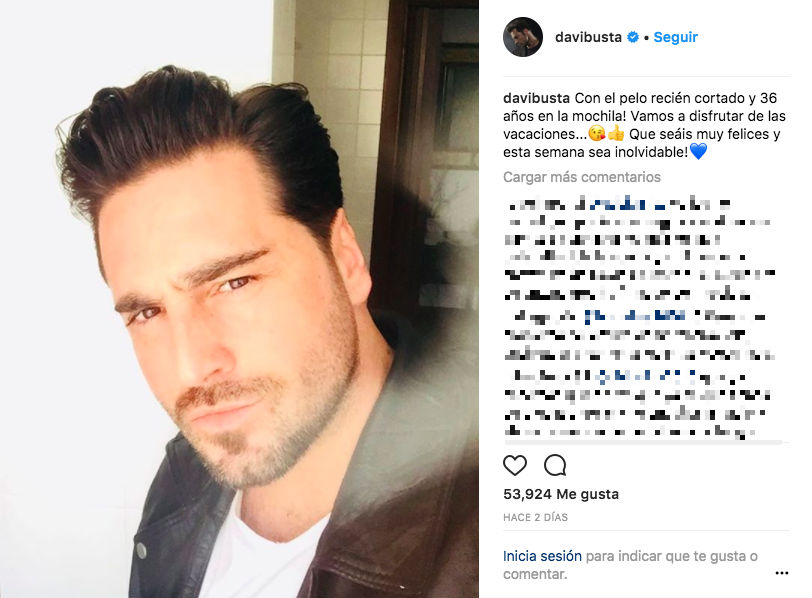The height and width of the screenshot is (598, 812).
Task: Click the main selfie photo of the post
Action: coord(239,299)
